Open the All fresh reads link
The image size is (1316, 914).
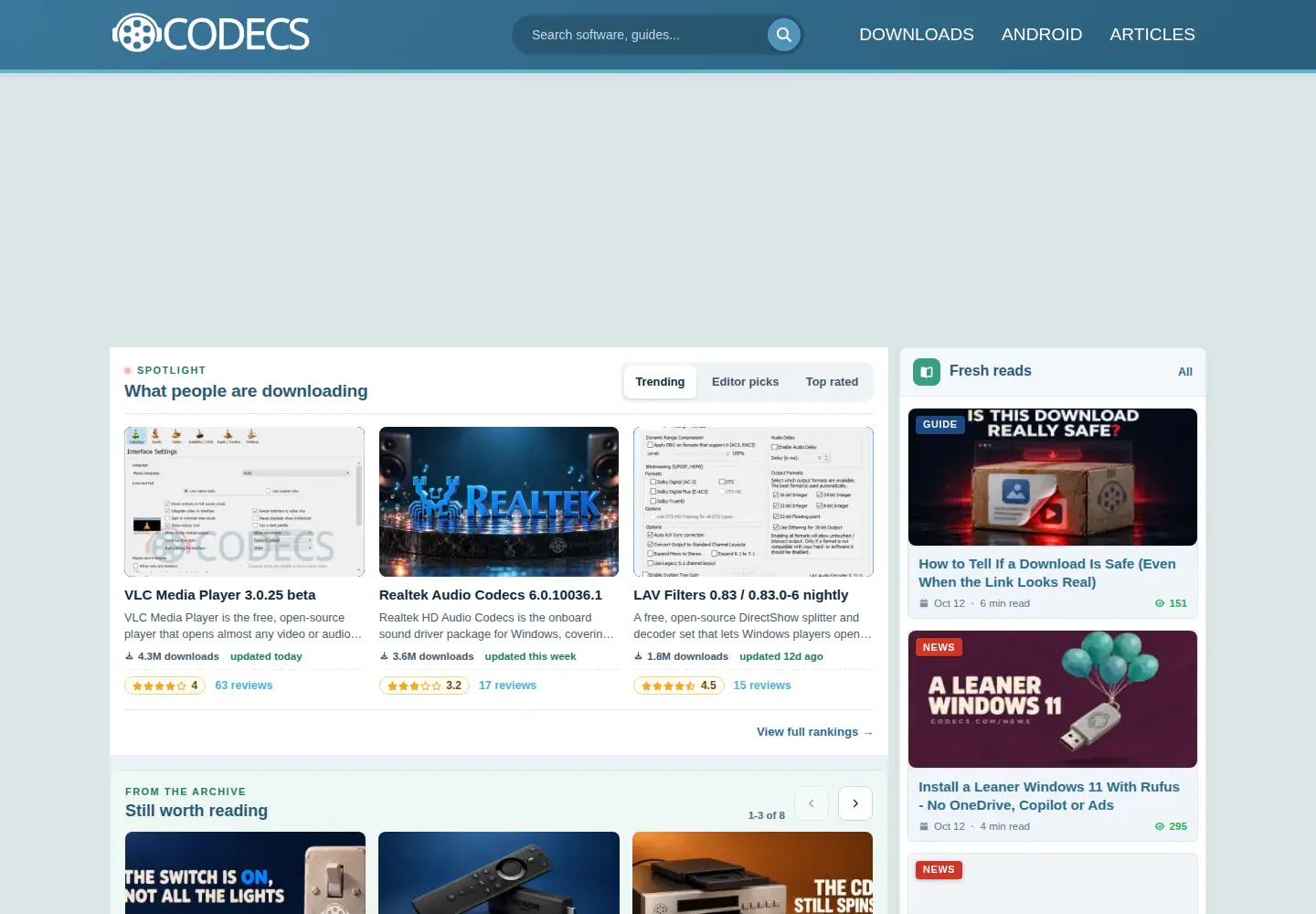(x=1185, y=372)
